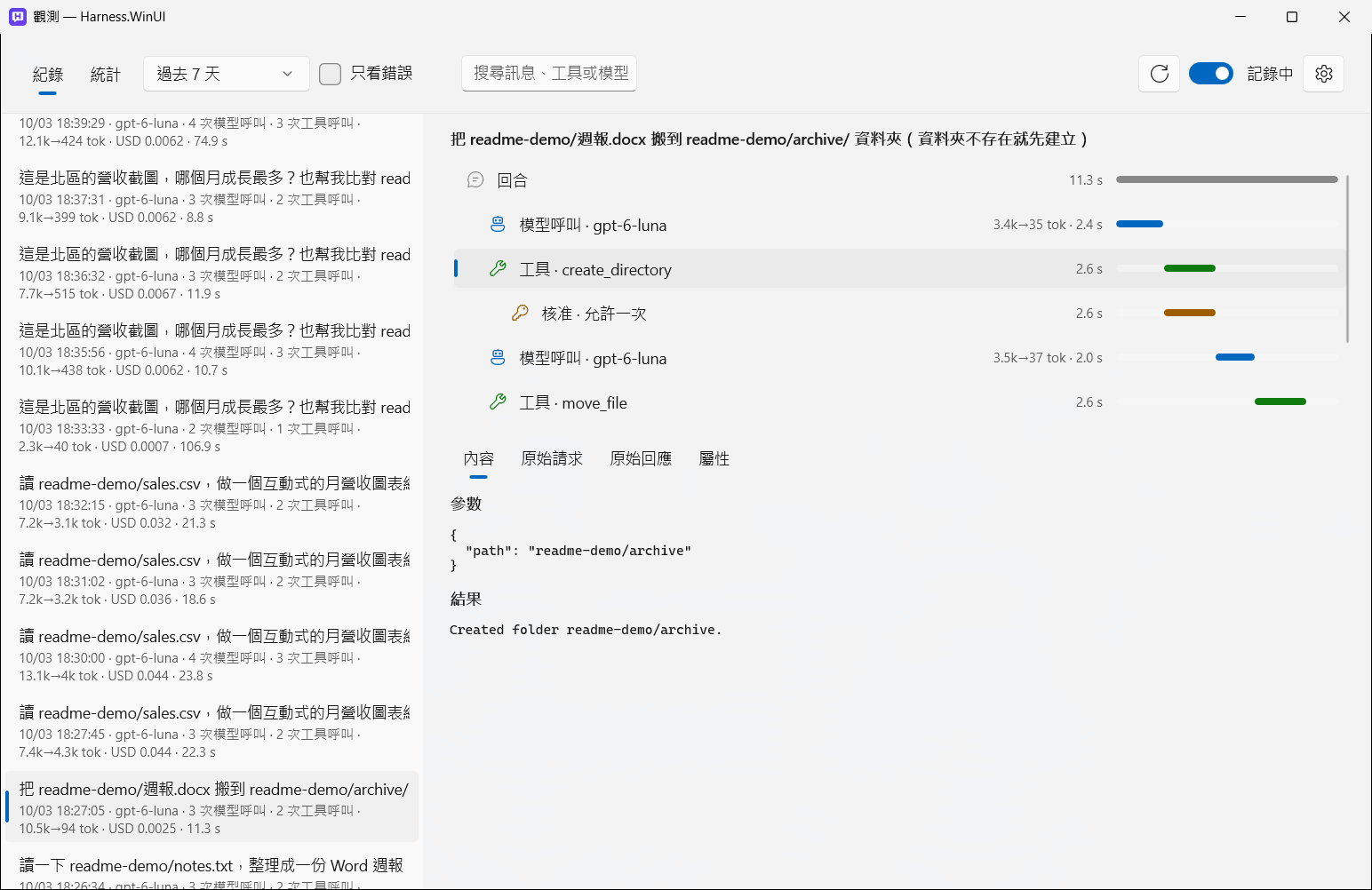Open the 屬性 tab

(714, 458)
